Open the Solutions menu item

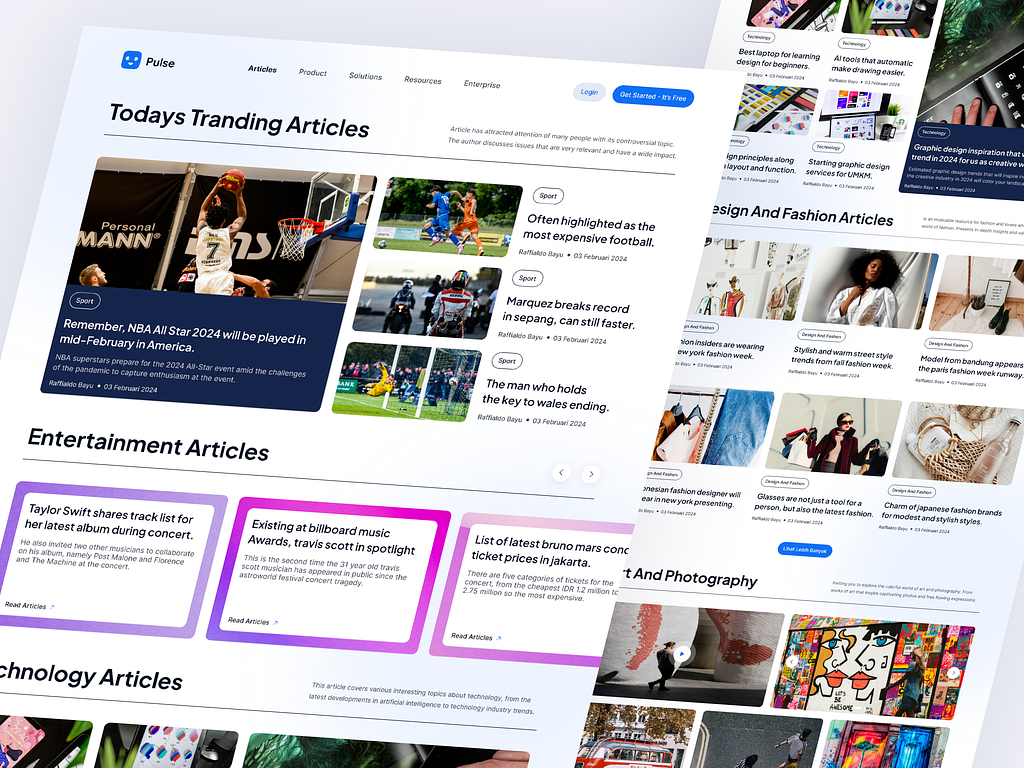[x=365, y=76]
